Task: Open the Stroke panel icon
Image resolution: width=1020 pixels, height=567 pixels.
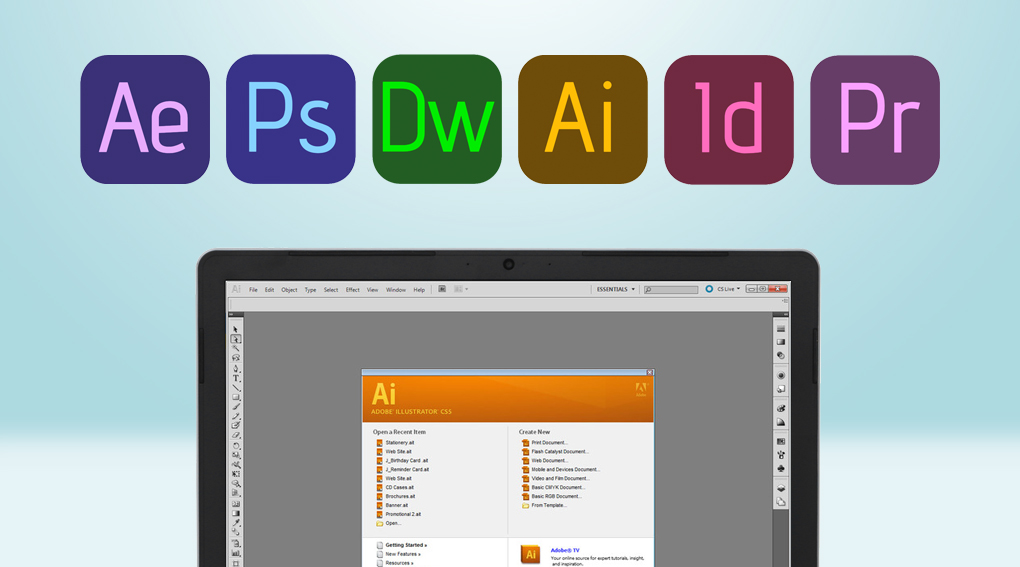Action: [x=781, y=329]
